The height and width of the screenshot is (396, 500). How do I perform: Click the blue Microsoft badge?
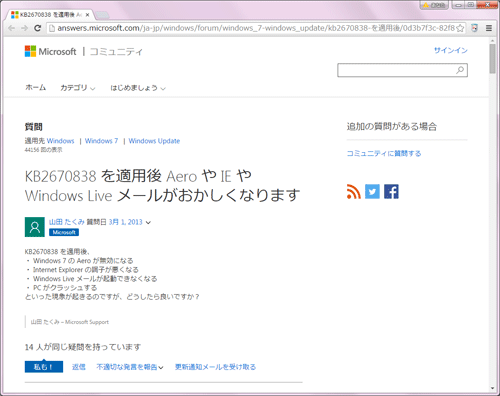coord(64,232)
